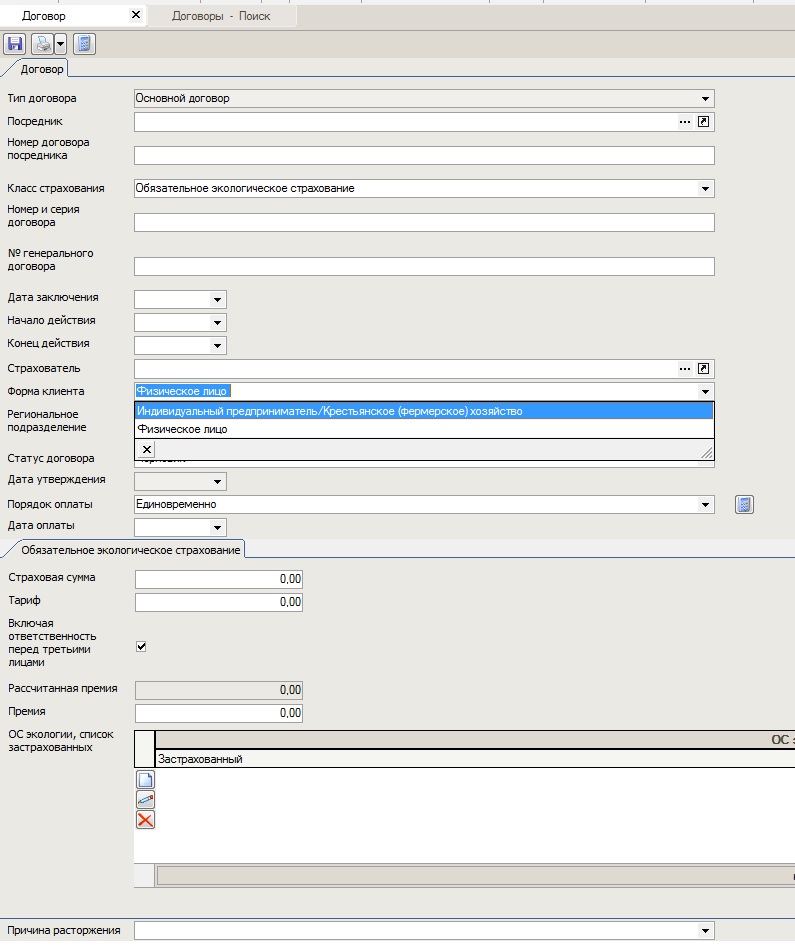Open the Дата заключения date picker
This screenshot has width=795, height=946.
pos(217,299)
